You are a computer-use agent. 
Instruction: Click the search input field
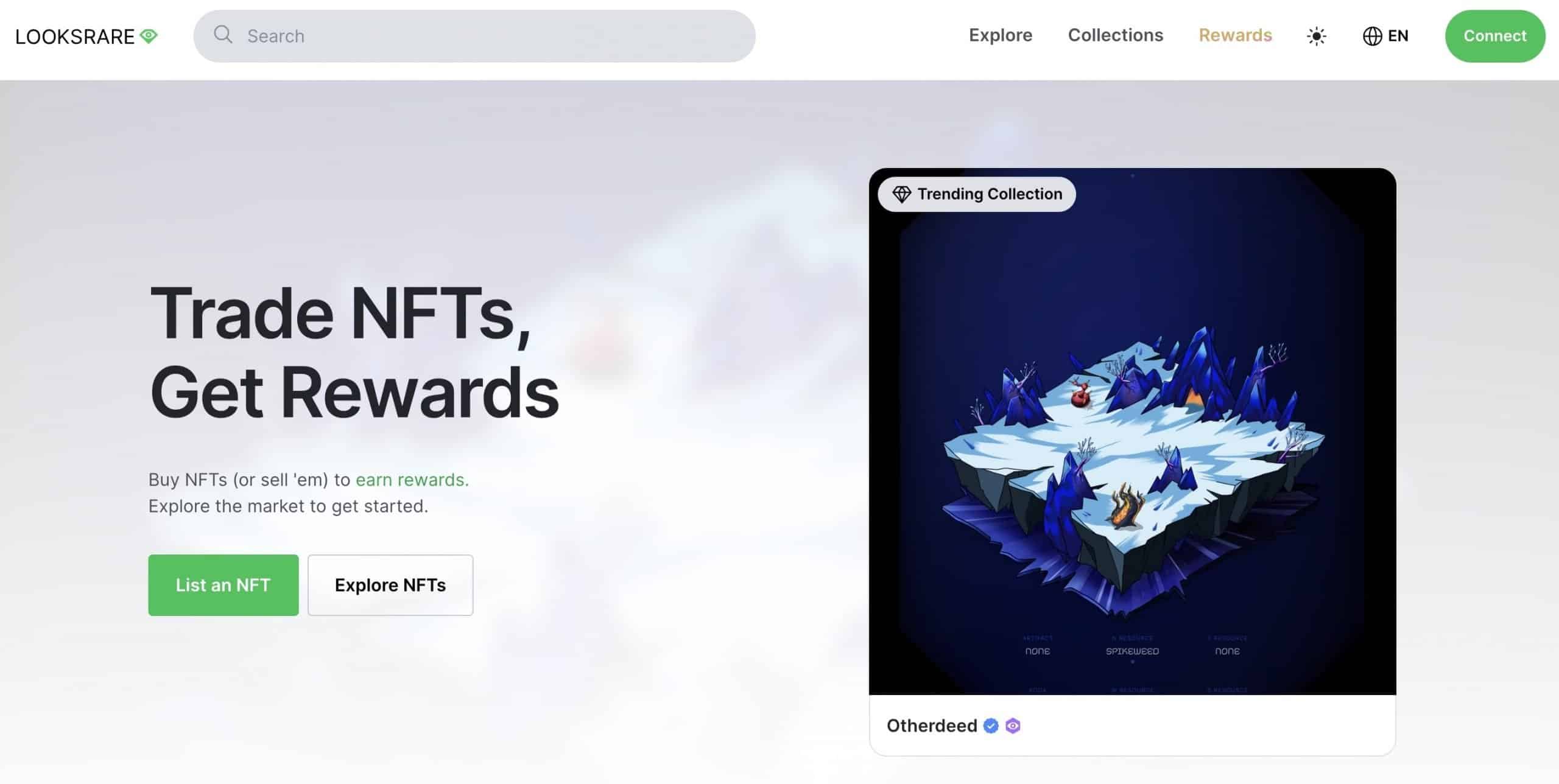475,36
